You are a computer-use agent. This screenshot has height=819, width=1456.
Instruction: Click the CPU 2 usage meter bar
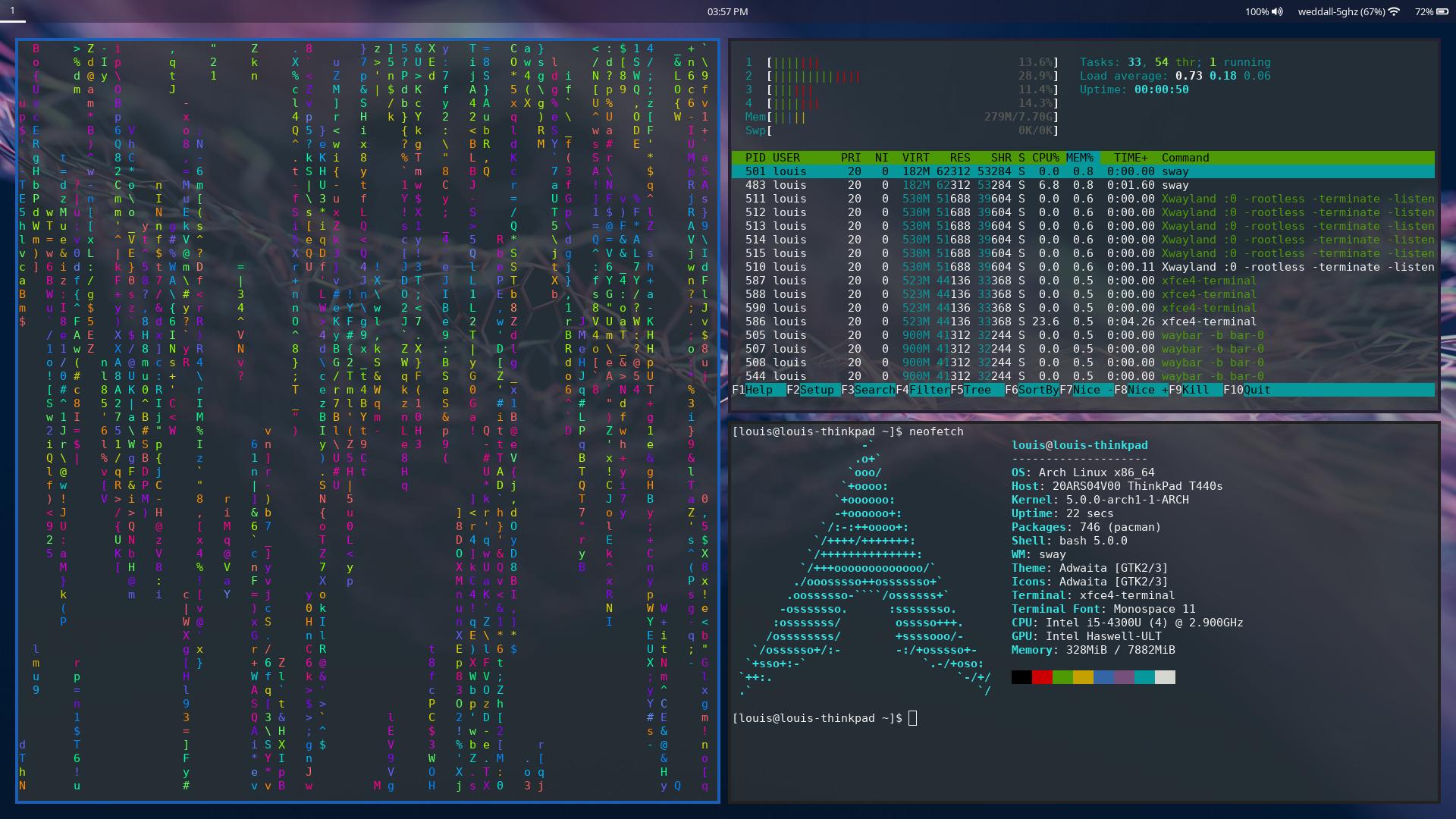[x=902, y=76]
